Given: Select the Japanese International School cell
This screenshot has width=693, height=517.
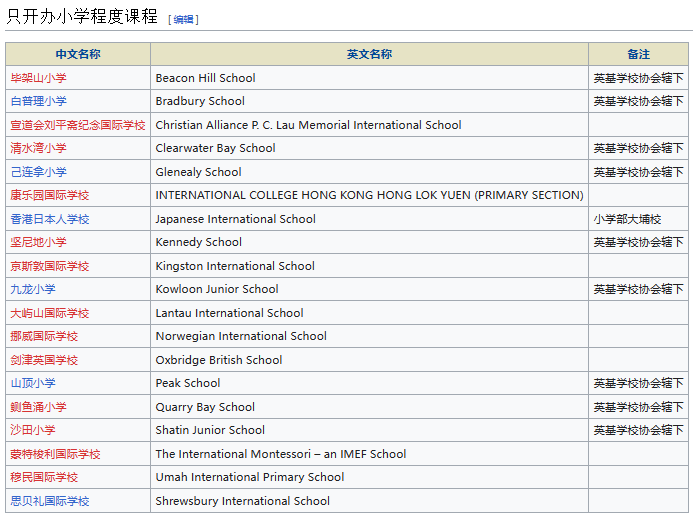Looking at the screenshot, I should (x=369, y=219).
